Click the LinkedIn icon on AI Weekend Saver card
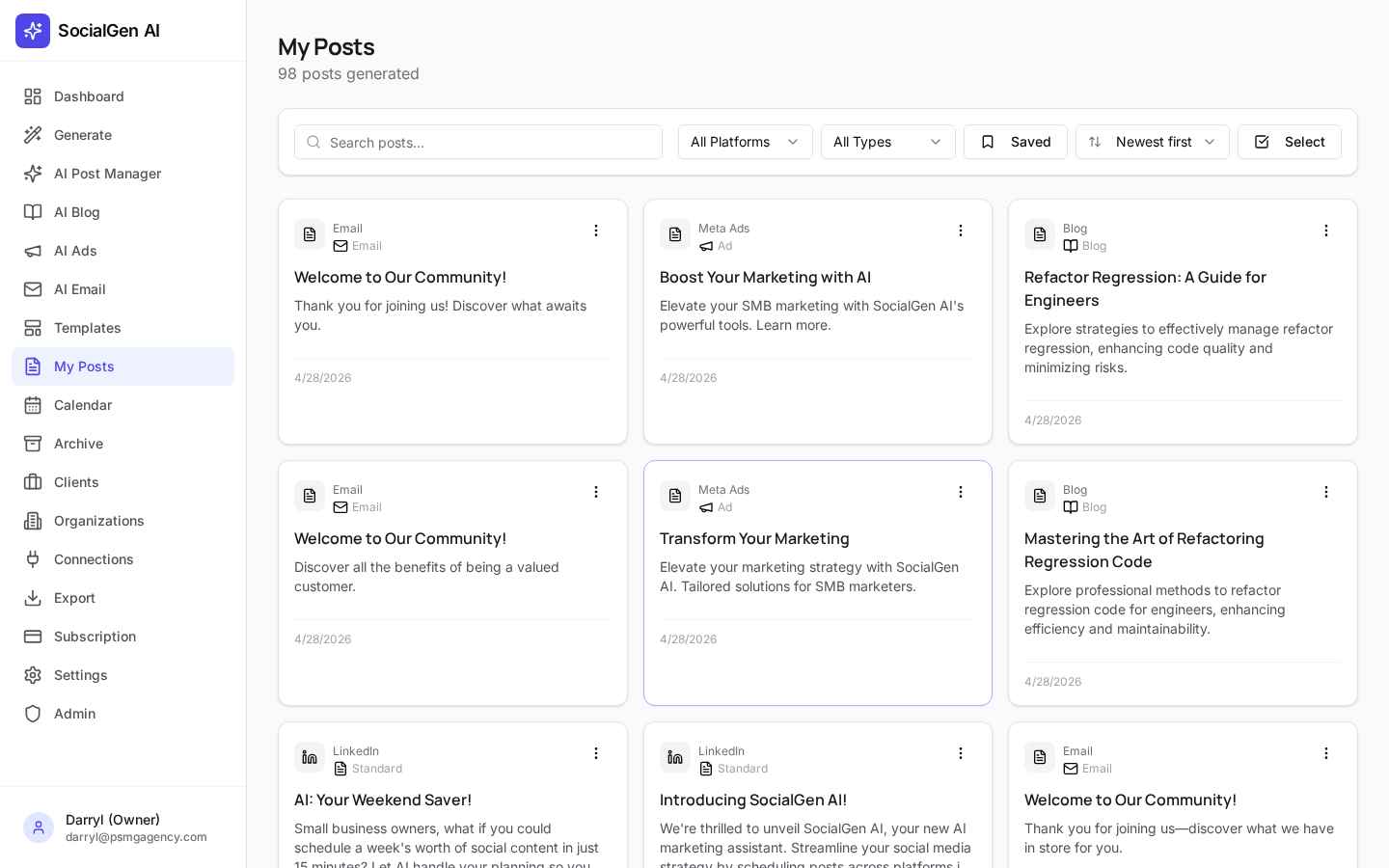This screenshot has width=1389, height=868. [310, 757]
